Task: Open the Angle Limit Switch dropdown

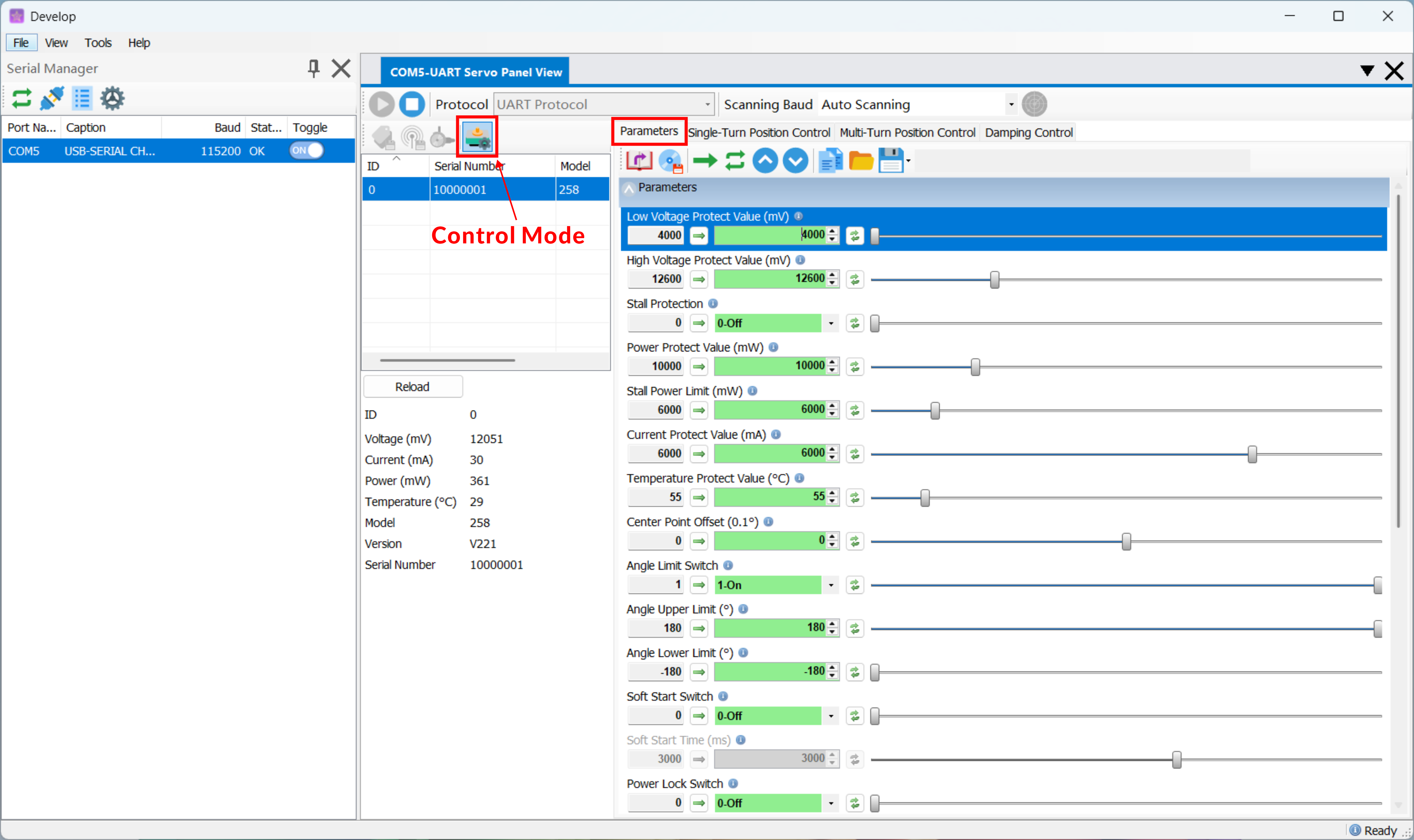Action: [x=831, y=585]
